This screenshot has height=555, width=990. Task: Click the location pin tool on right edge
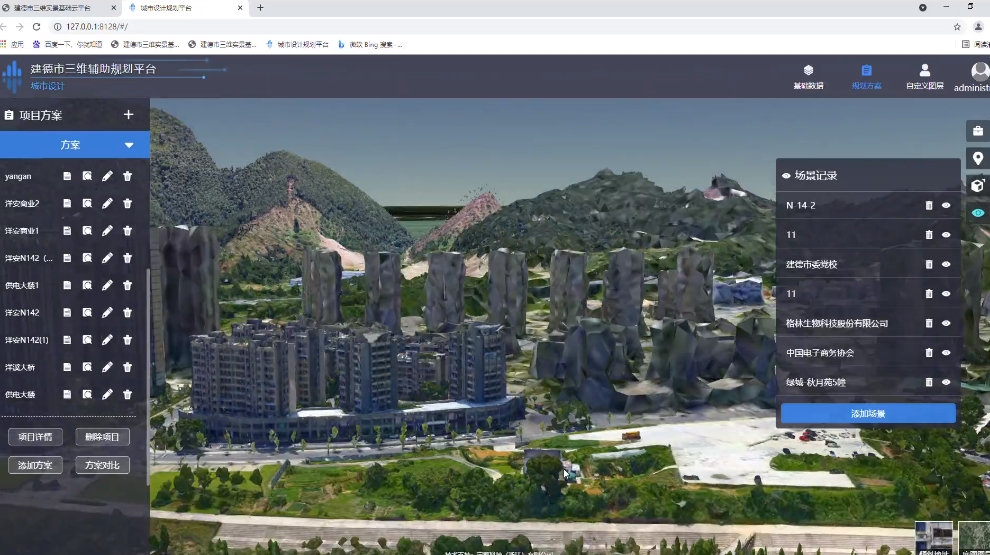coord(978,158)
